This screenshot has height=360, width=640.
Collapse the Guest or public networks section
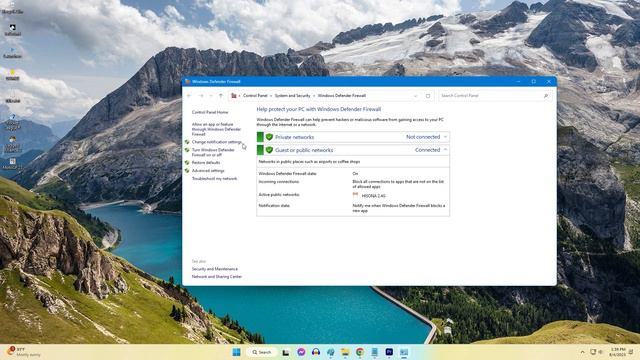tap(445, 150)
